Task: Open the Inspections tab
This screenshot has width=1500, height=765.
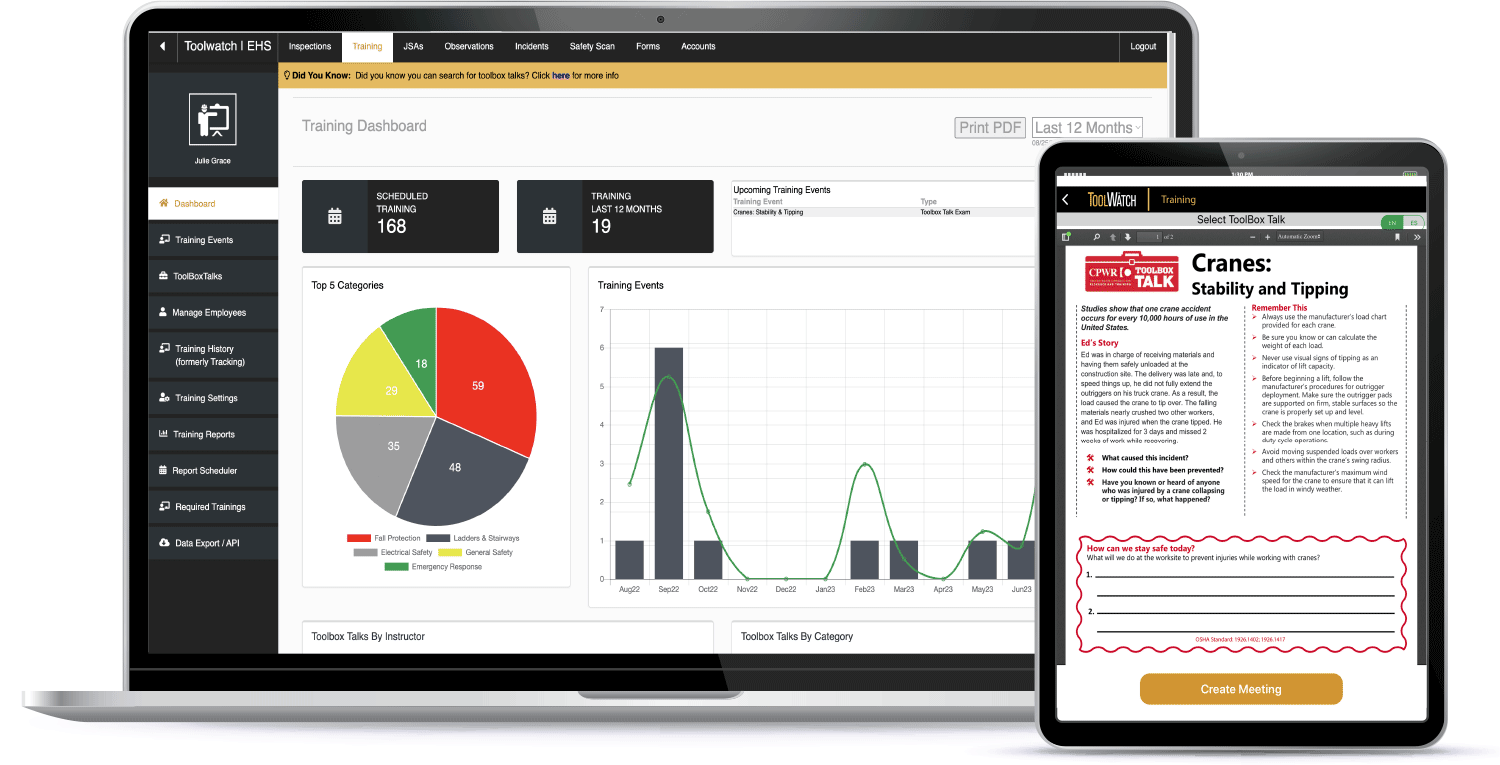Action: 310,46
